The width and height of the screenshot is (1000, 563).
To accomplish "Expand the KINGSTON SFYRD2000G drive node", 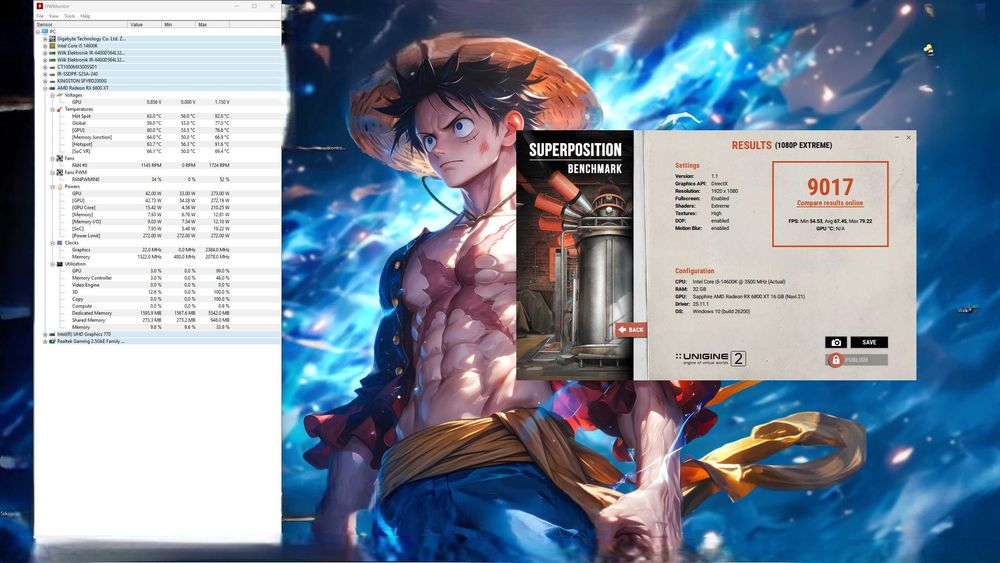I will coord(45,81).
